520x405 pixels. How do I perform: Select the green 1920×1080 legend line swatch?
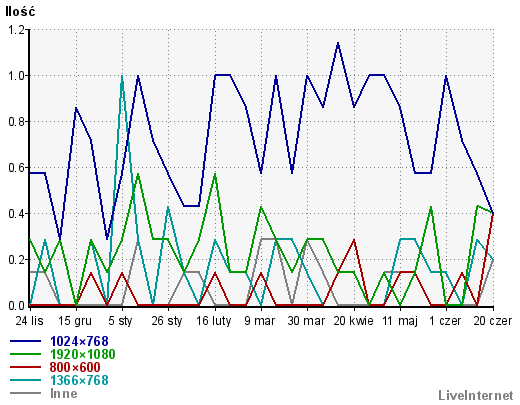(25, 354)
